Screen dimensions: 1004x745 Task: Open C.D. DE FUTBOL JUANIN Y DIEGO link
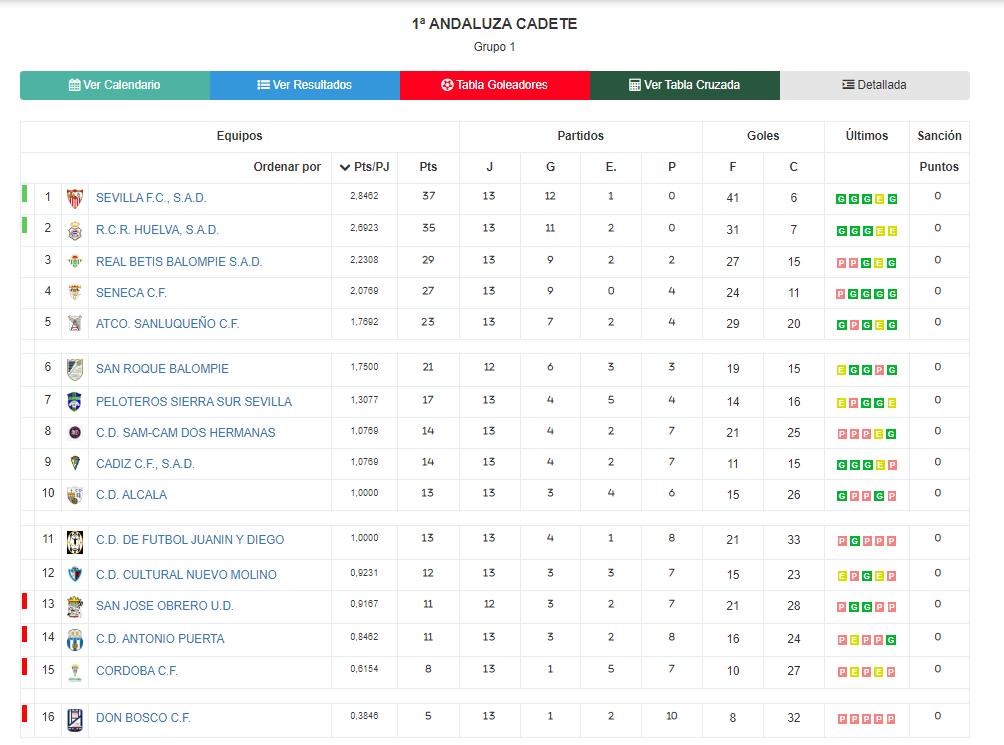[190, 540]
